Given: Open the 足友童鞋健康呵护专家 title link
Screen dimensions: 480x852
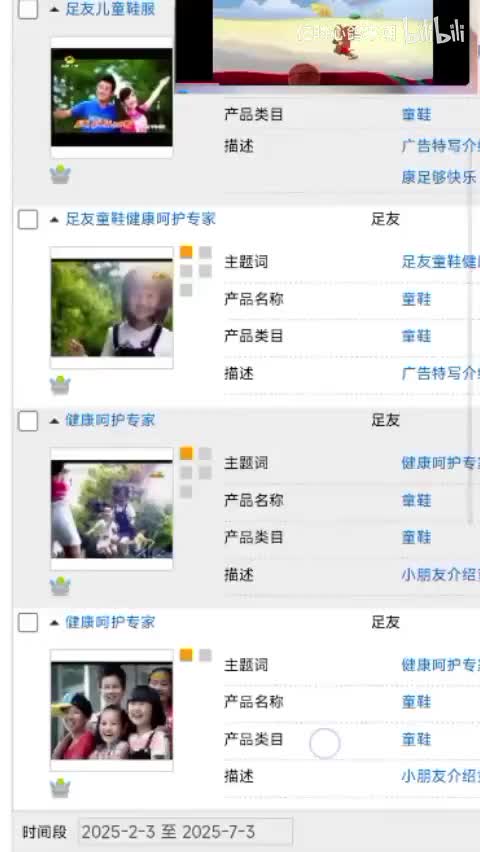Looking at the screenshot, I should coord(140,219).
